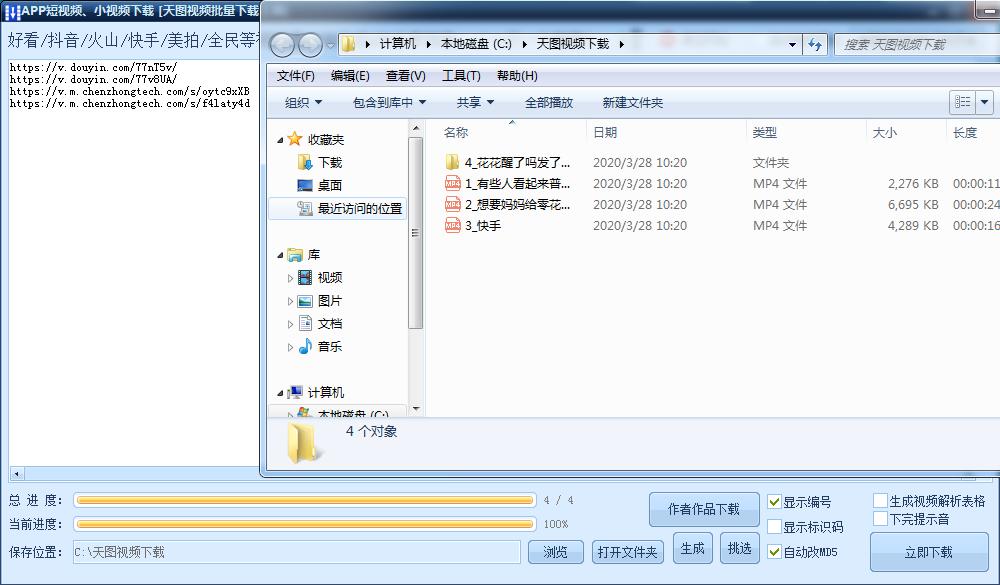Open the 编辑(E) menu
The image size is (1000, 585).
350,76
